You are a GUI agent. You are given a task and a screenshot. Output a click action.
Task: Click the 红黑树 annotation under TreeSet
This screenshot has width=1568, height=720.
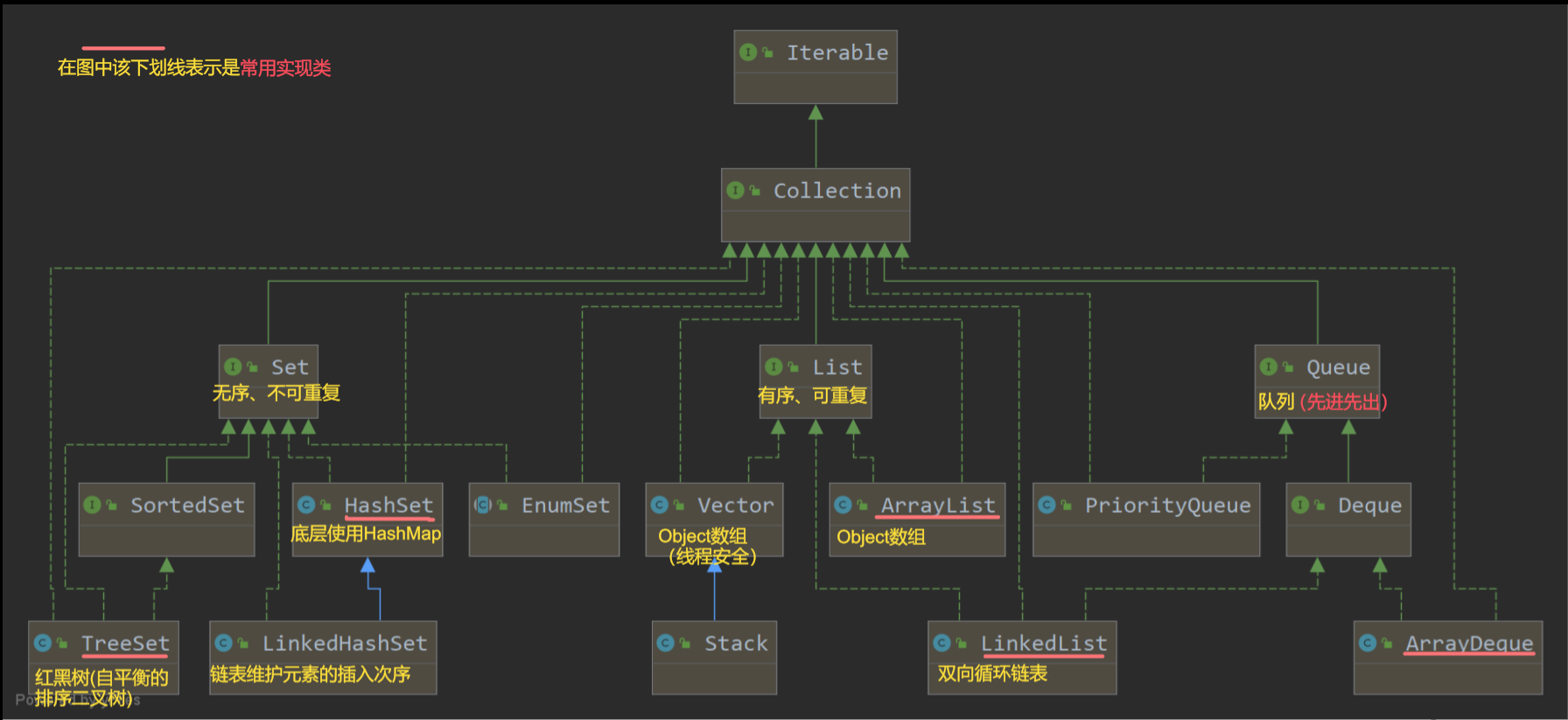(101, 688)
